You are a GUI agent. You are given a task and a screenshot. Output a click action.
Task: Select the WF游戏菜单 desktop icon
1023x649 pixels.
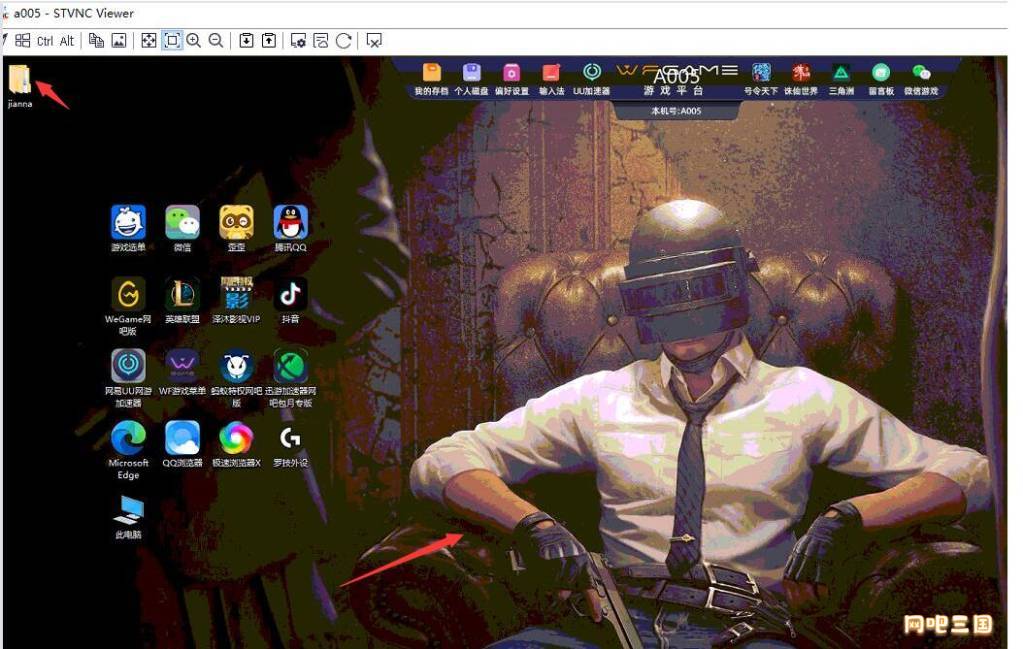click(x=182, y=372)
